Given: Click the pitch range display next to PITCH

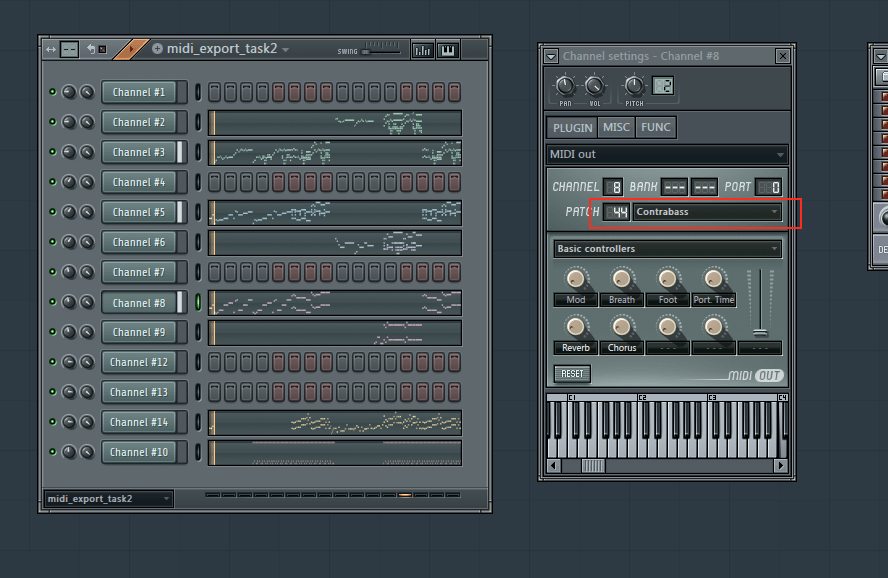Looking at the screenshot, I should (x=663, y=86).
